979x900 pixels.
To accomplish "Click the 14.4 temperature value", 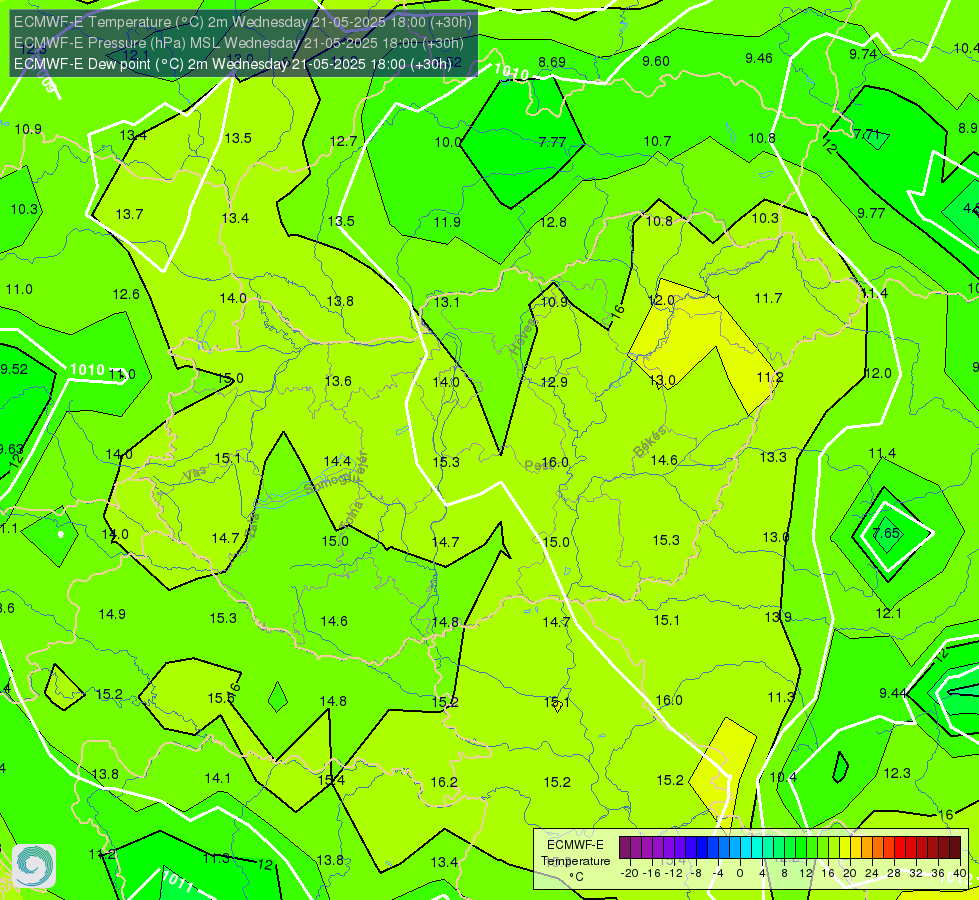I will [x=337, y=461].
